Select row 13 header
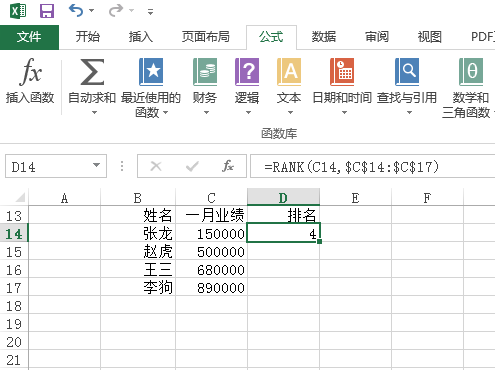The image size is (495, 370). pyautogui.click(x=14, y=216)
